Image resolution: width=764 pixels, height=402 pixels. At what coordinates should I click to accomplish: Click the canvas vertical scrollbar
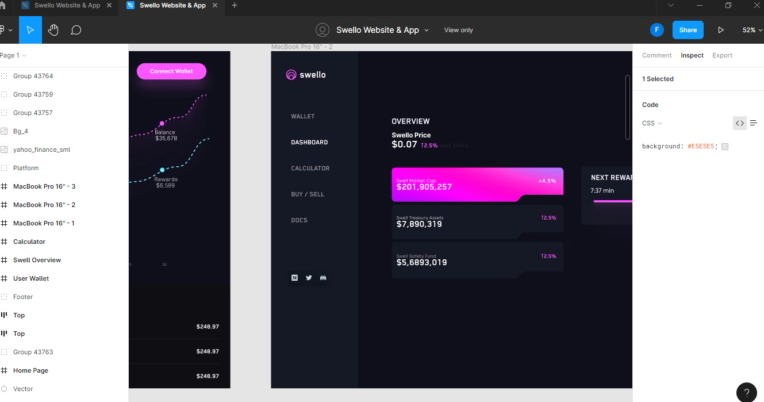coord(627,107)
